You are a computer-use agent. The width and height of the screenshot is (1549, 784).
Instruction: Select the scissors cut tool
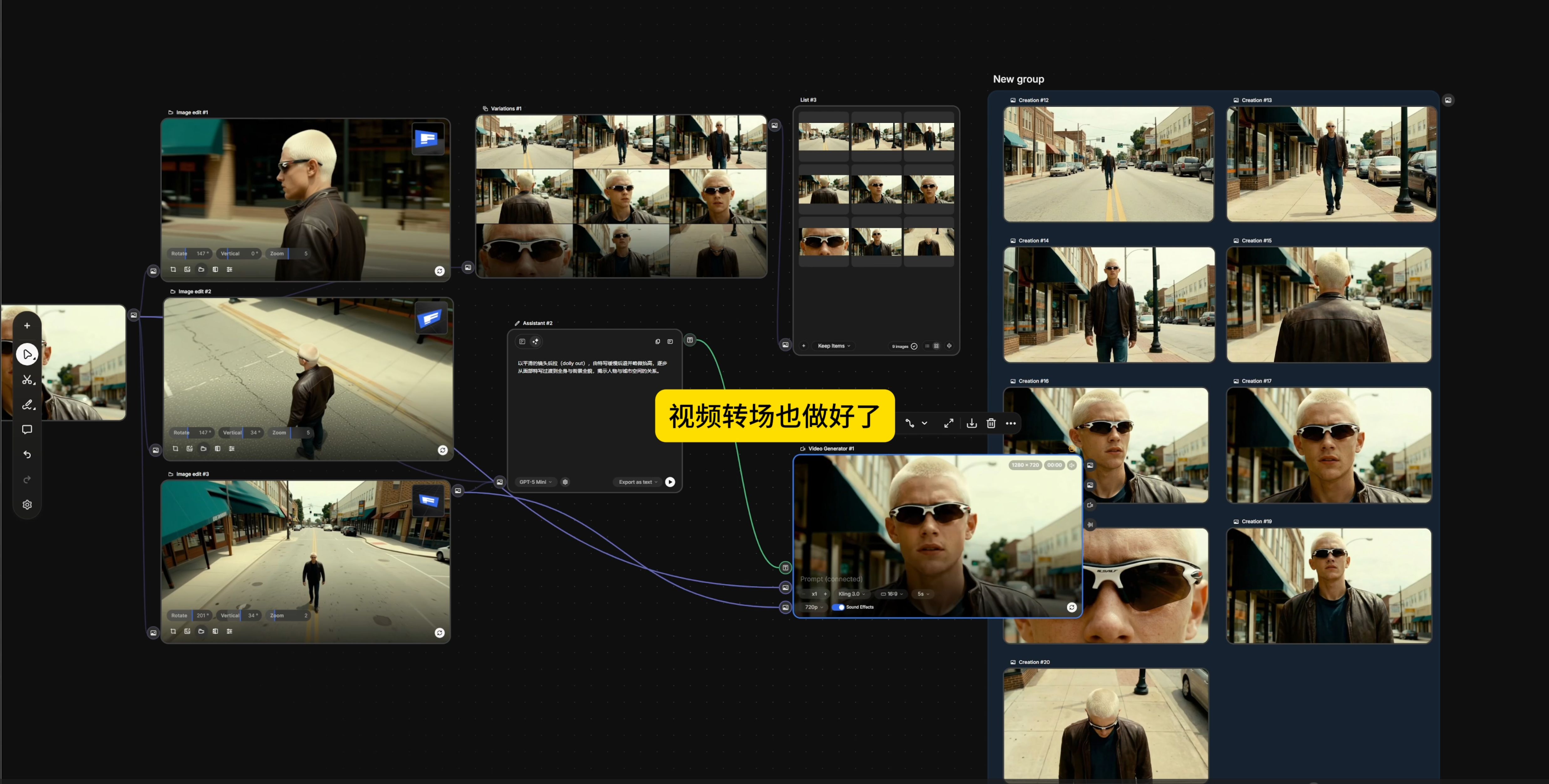click(x=27, y=380)
